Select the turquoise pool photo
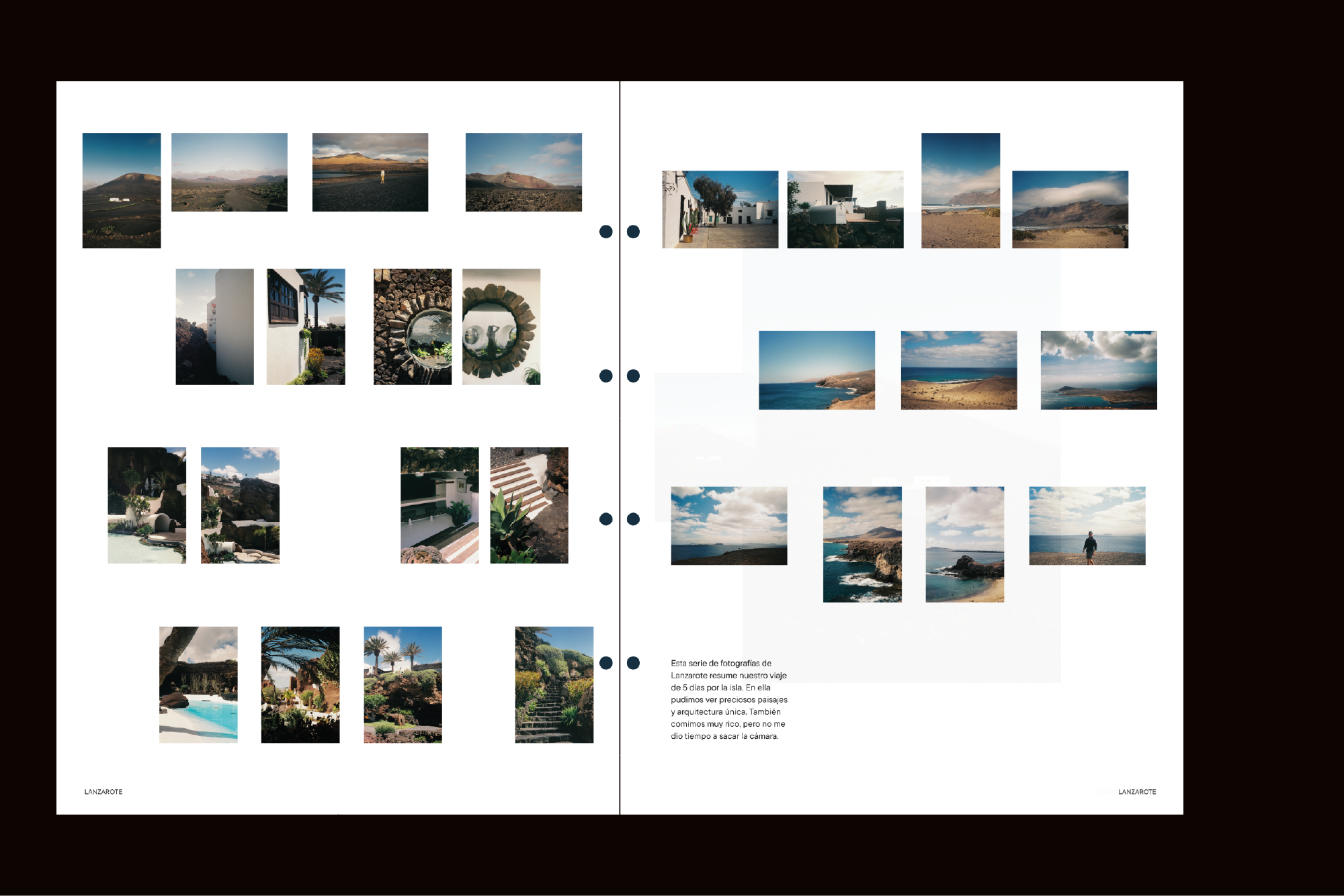The image size is (1344, 896). pyautogui.click(x=198, y=684)
